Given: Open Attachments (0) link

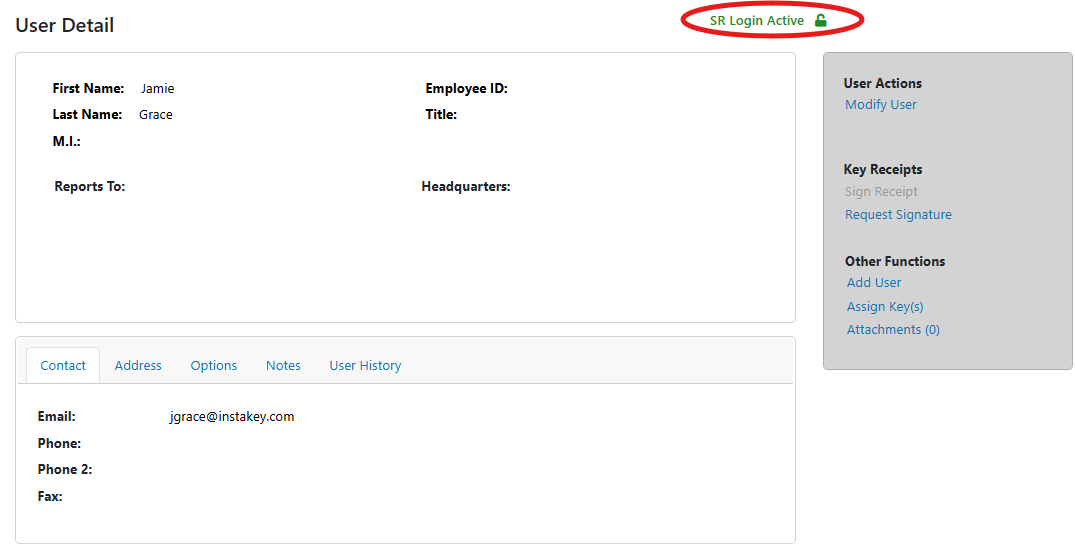Looking at the screenshot, I should click(893, 330).
